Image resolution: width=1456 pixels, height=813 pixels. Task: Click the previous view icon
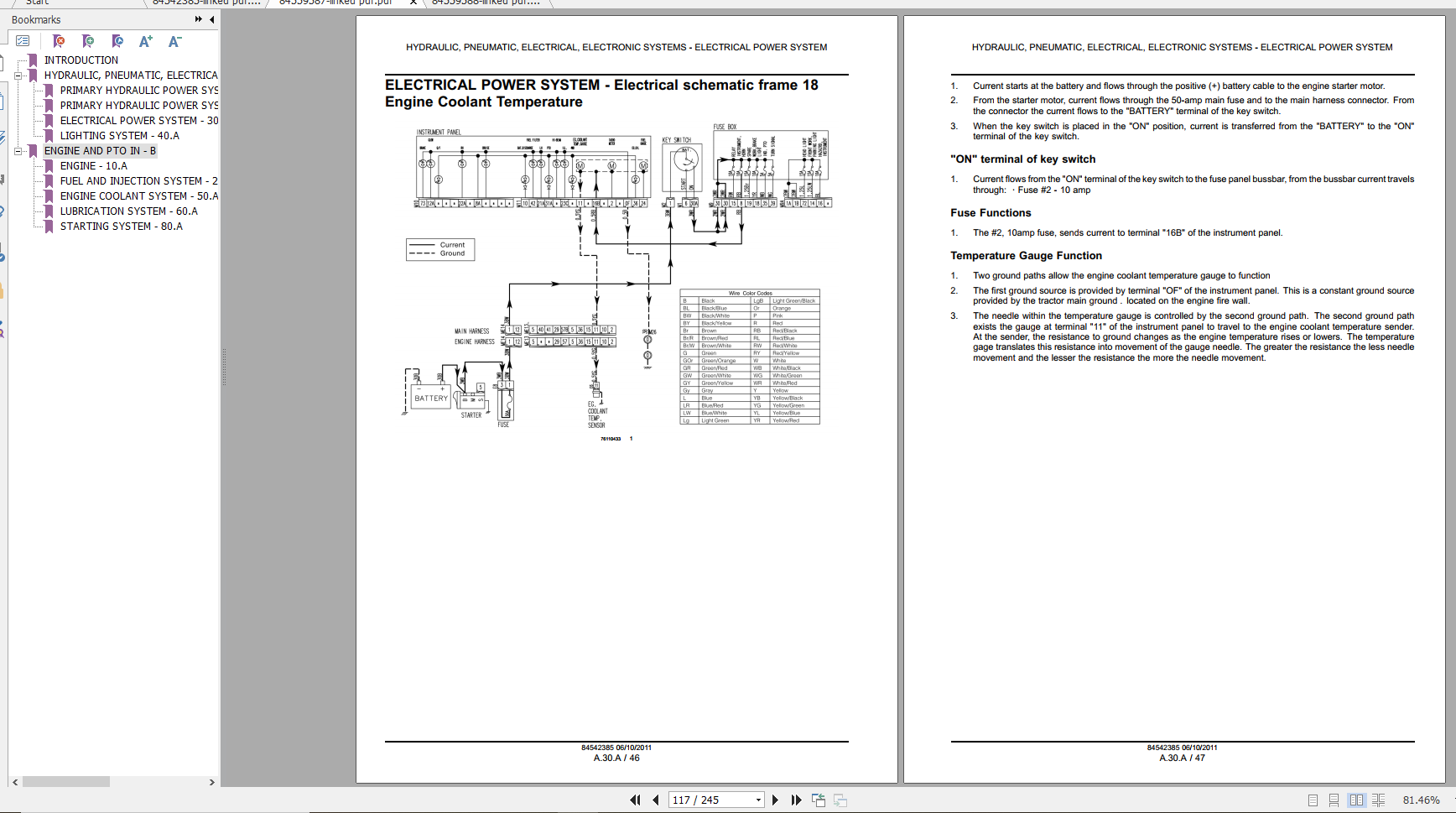[819, 800]
